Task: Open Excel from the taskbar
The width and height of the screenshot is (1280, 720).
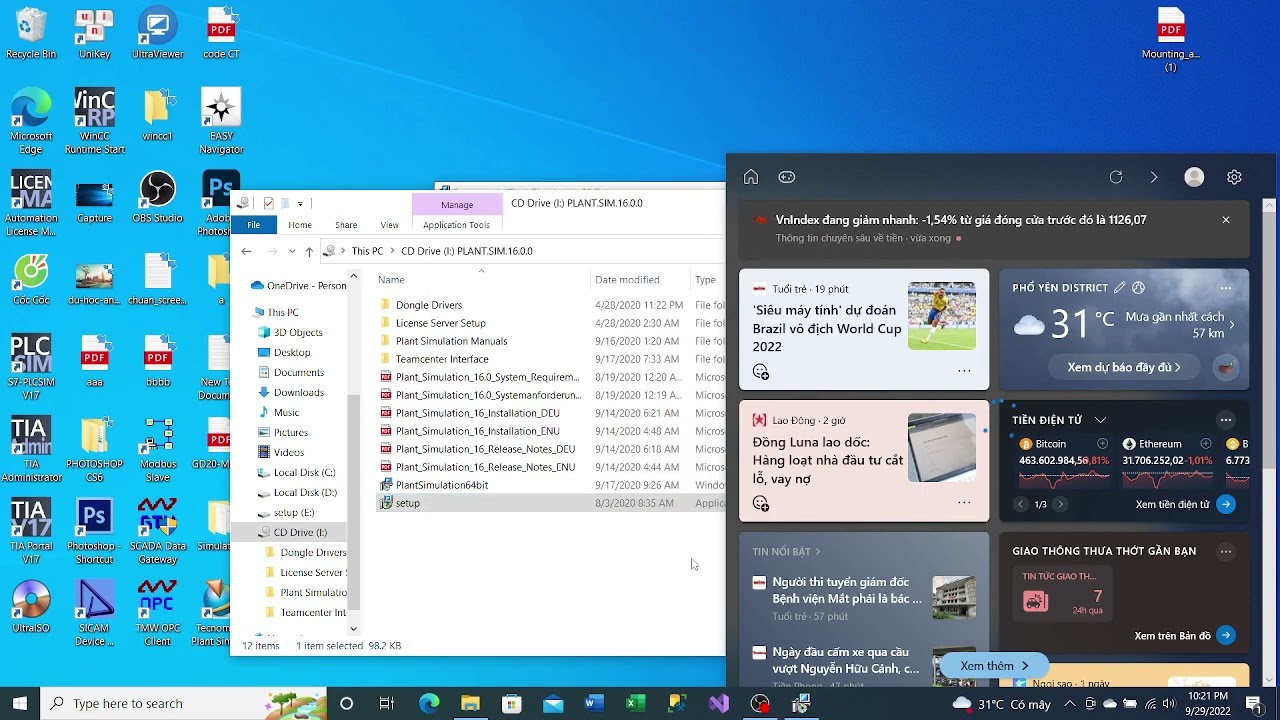Action: 636,704
